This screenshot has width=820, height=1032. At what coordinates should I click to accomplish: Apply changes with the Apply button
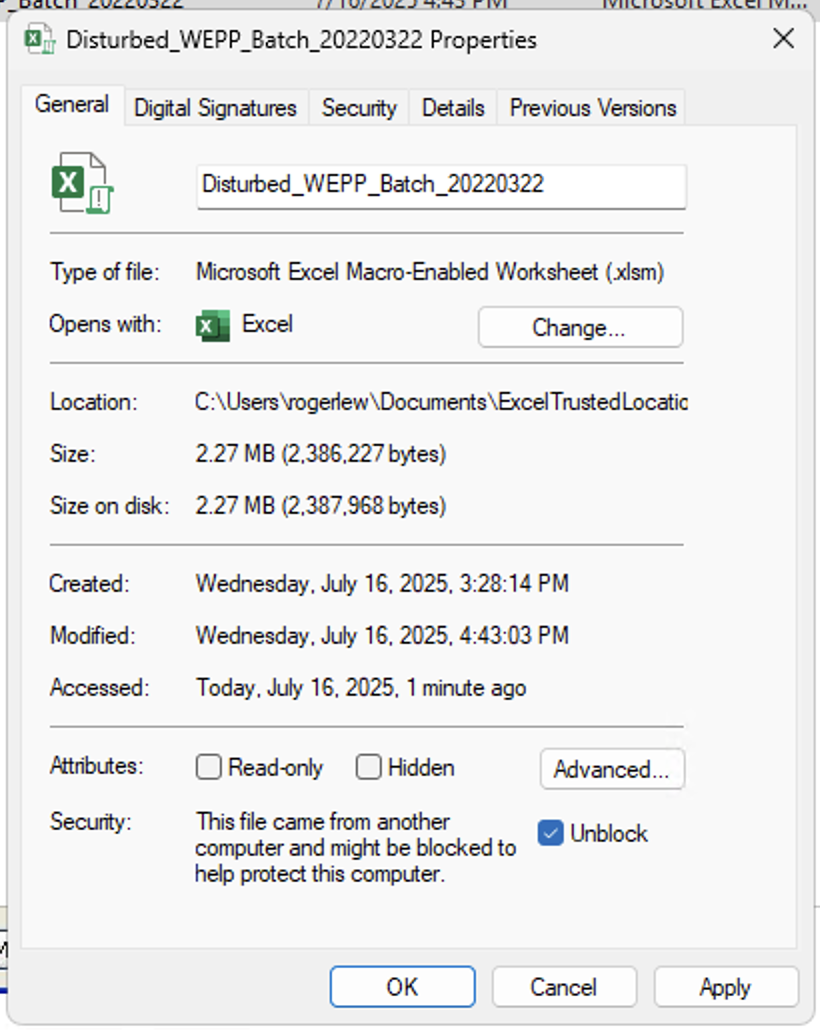click(725, 987)
